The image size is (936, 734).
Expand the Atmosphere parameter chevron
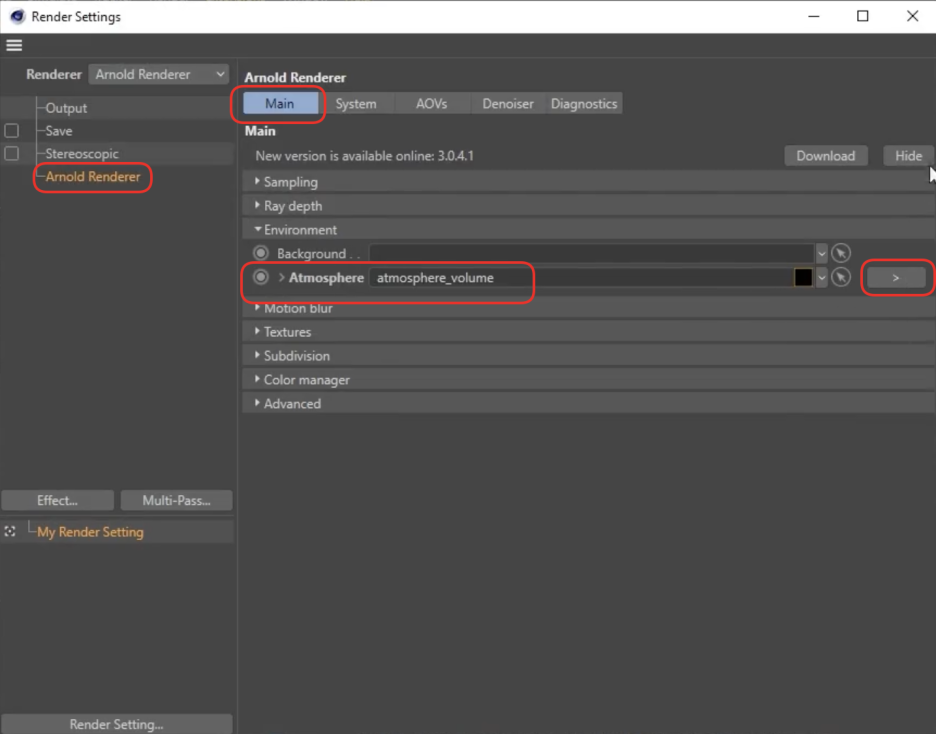(x=282, y=277)
